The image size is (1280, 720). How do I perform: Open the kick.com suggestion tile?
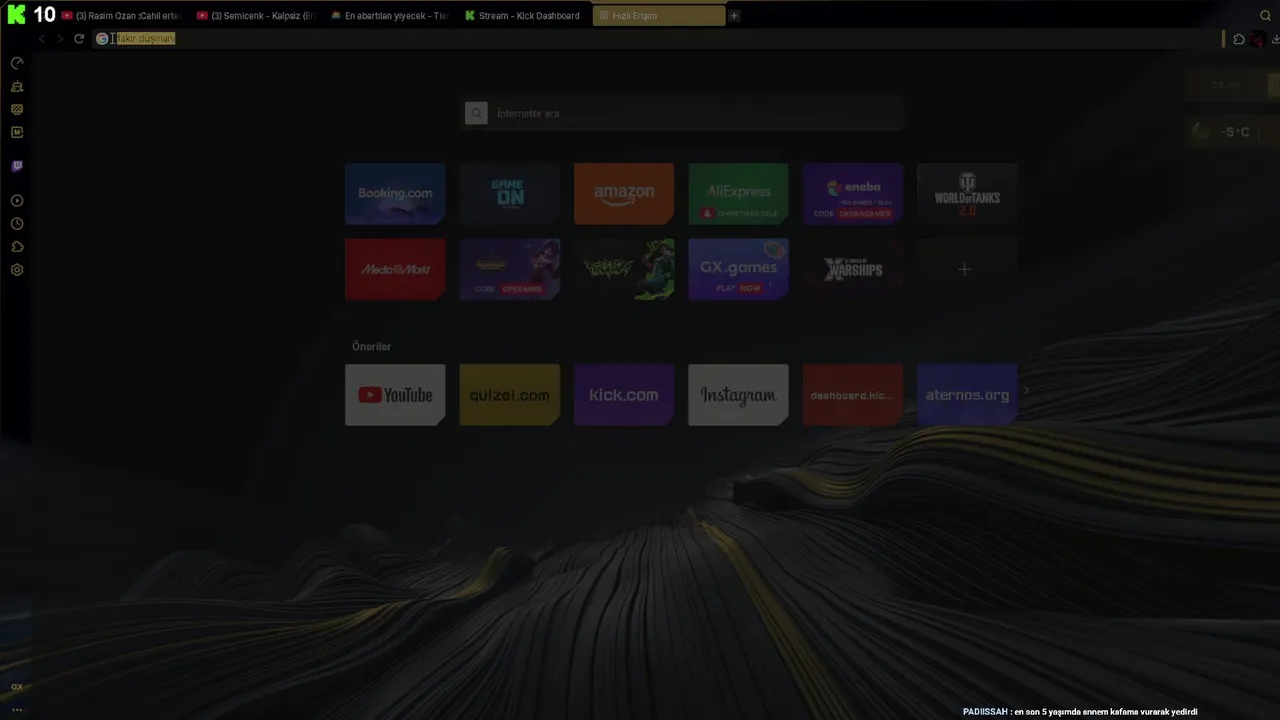point(624,395)
